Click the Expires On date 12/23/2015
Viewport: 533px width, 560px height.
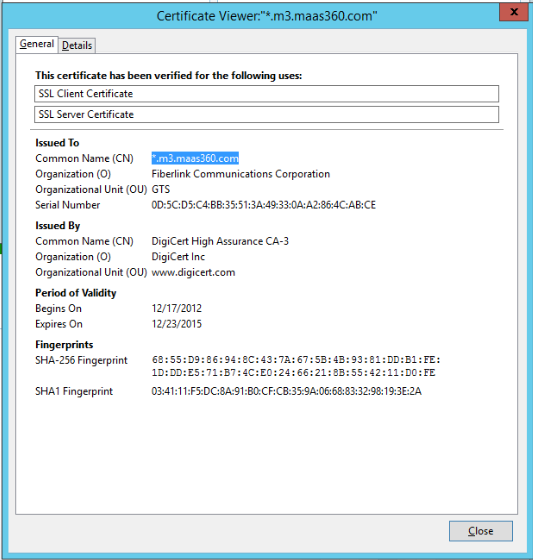point(176,324)
